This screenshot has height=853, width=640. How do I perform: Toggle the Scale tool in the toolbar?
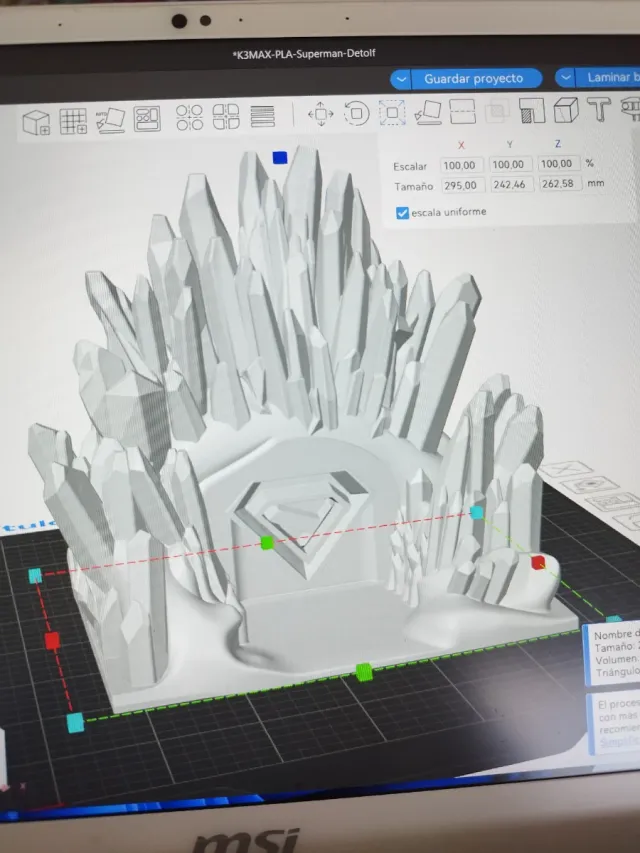393,112
